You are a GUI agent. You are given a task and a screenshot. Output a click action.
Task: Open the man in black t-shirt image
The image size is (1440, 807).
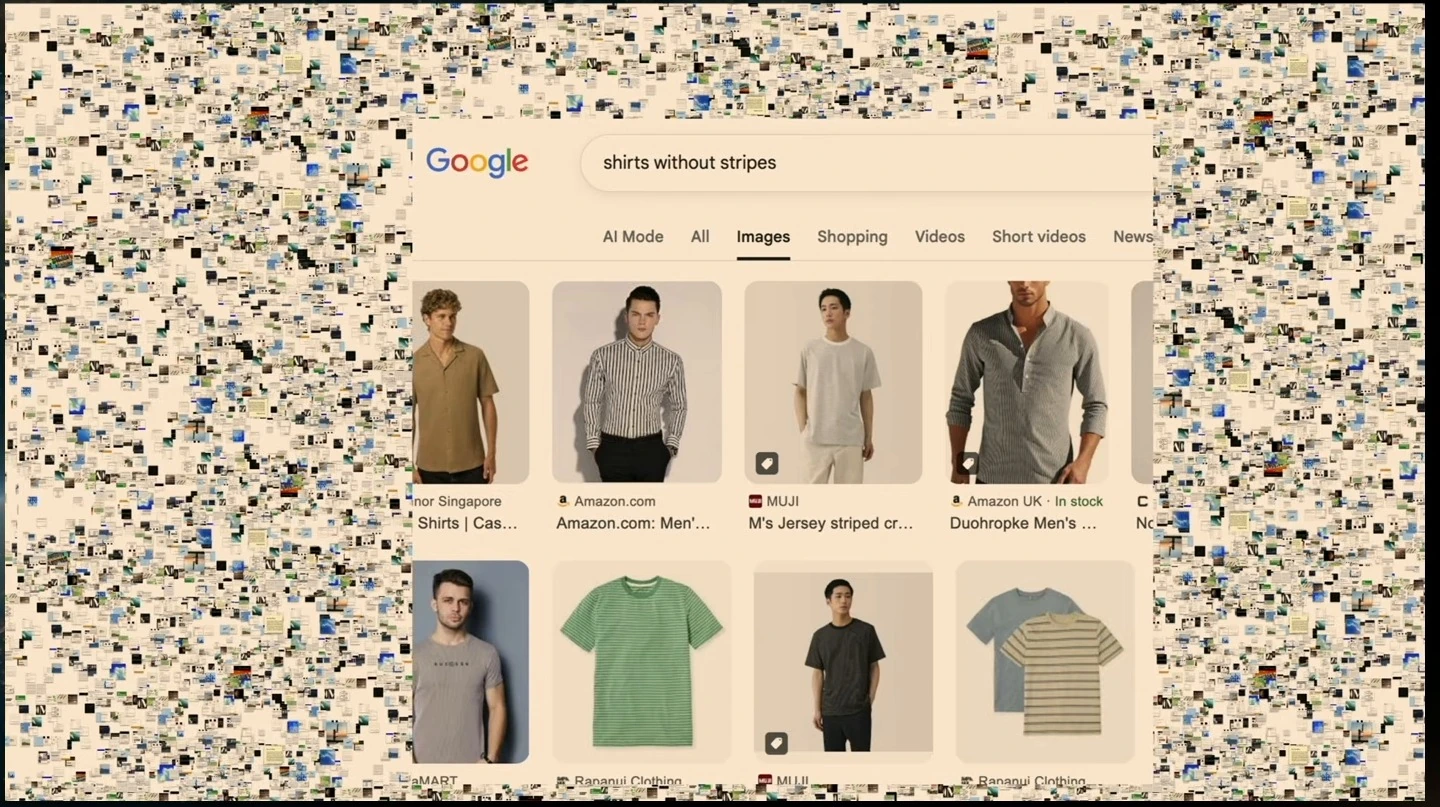click(x=843, y=662)
